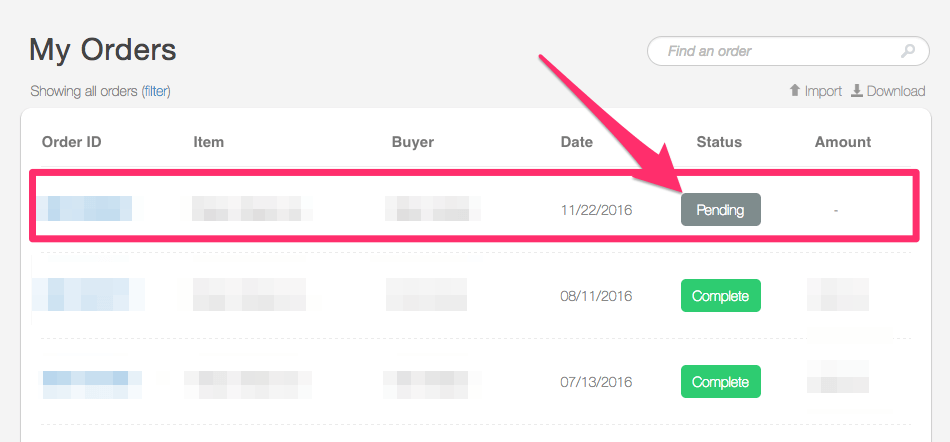Sort by Order ID column header

tap(71, 142)
